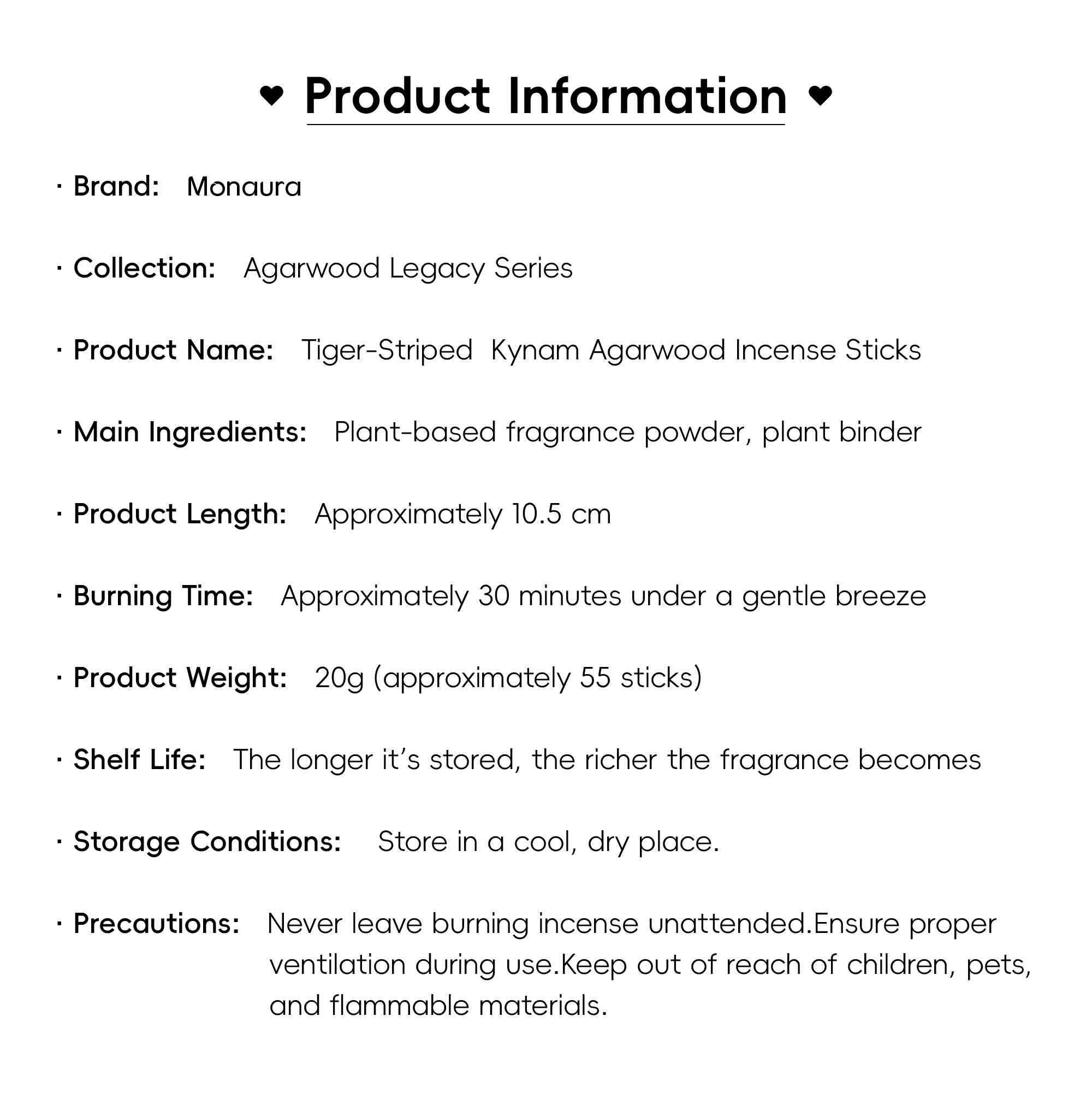
Task: Click the Product Length label
Action: [x=180, y=514]
